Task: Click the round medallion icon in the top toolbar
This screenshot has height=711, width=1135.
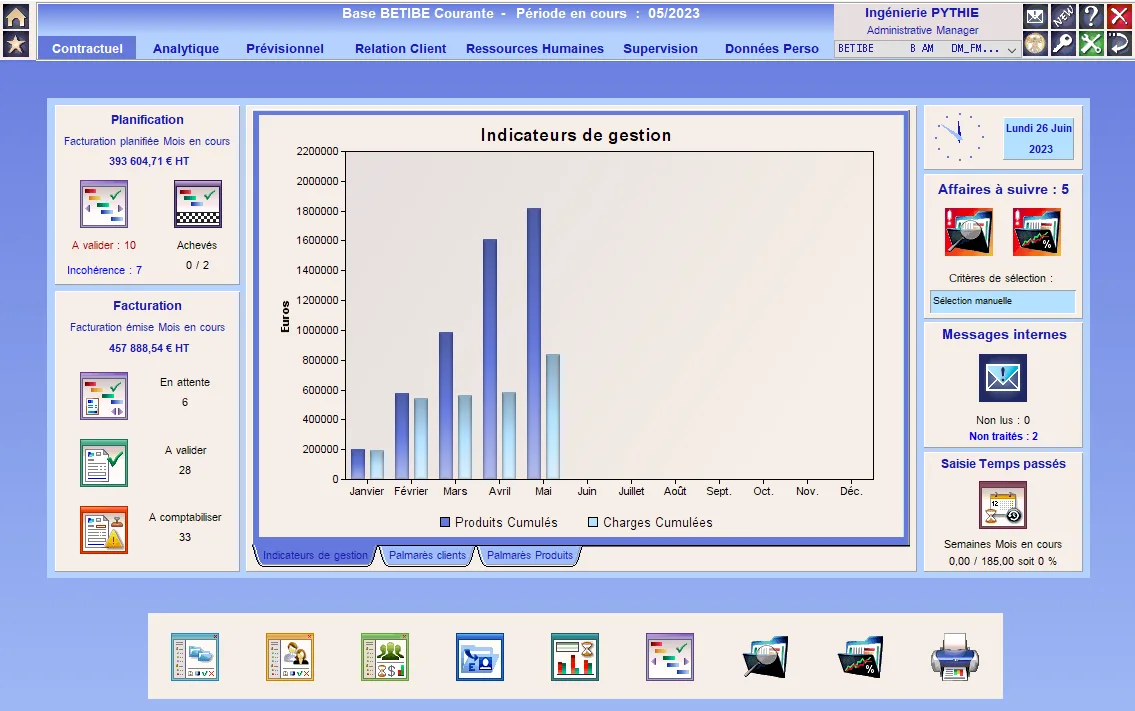Action: coord(1035,43)
